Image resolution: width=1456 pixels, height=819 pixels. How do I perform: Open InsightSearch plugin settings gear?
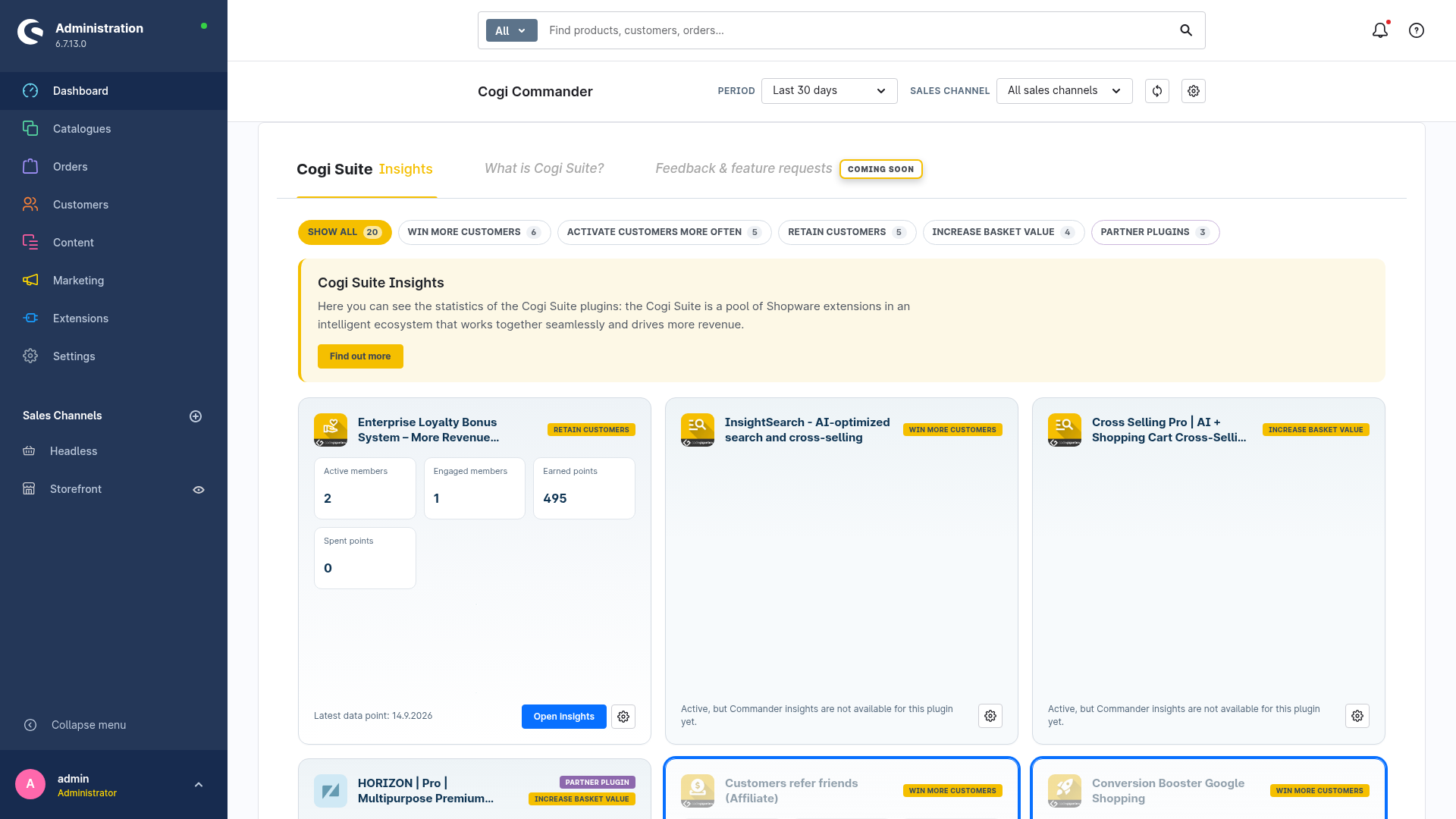[x=990, y=716]
